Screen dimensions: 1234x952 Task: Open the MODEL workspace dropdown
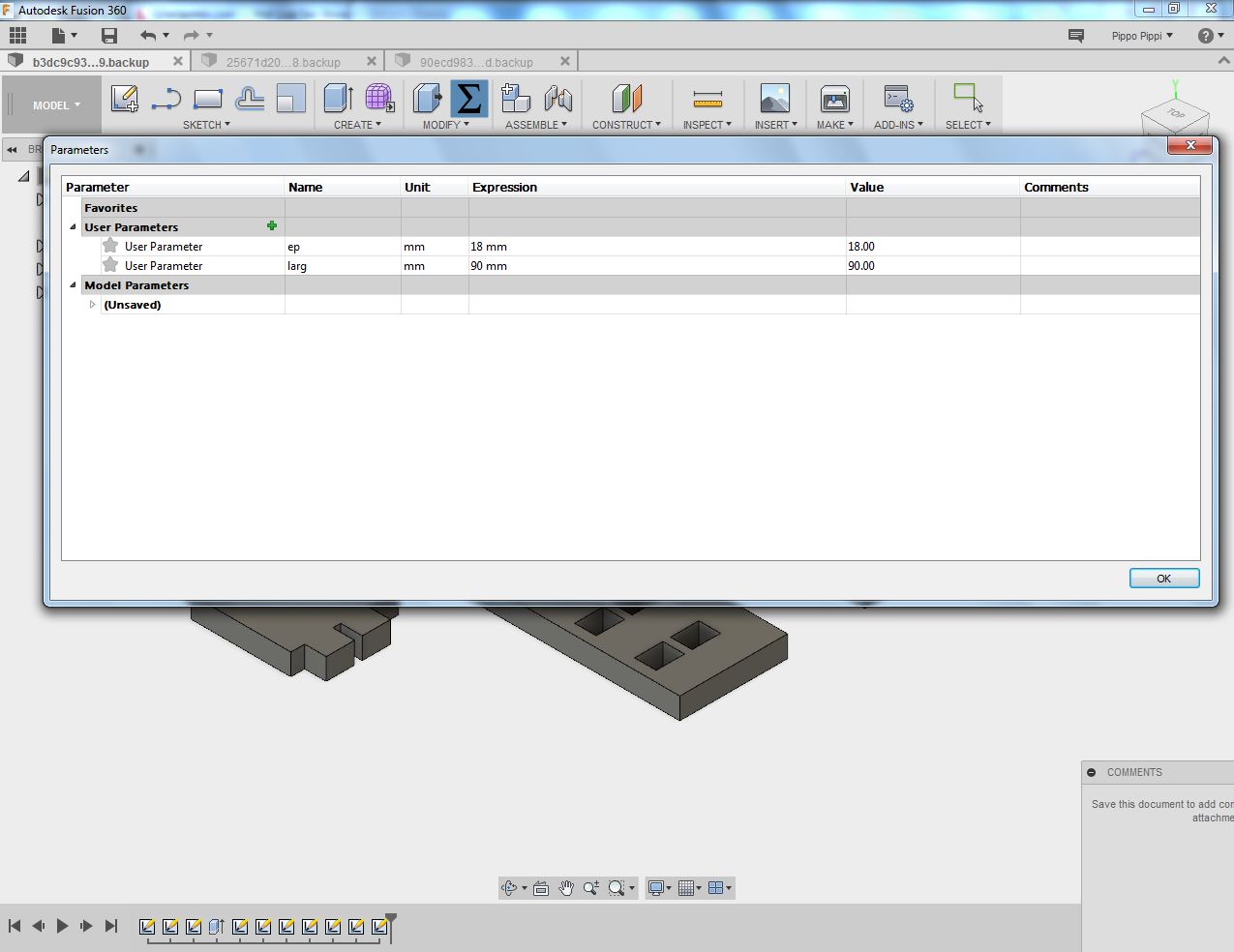57,105
